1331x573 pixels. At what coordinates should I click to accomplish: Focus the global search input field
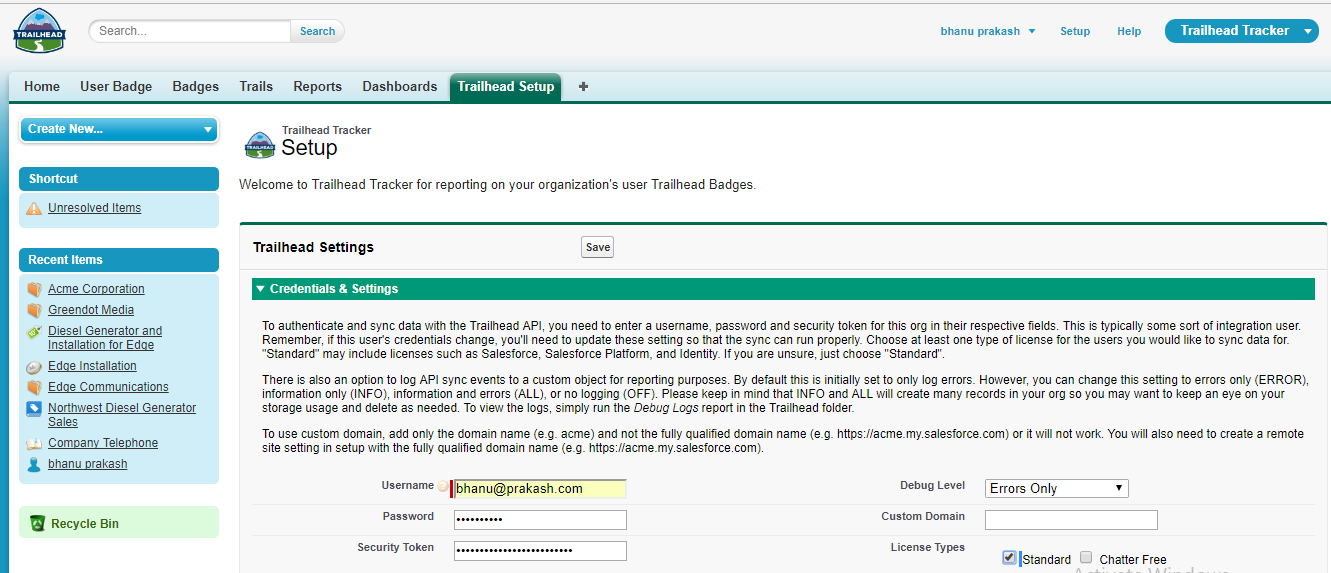click(x=190, y=31)
